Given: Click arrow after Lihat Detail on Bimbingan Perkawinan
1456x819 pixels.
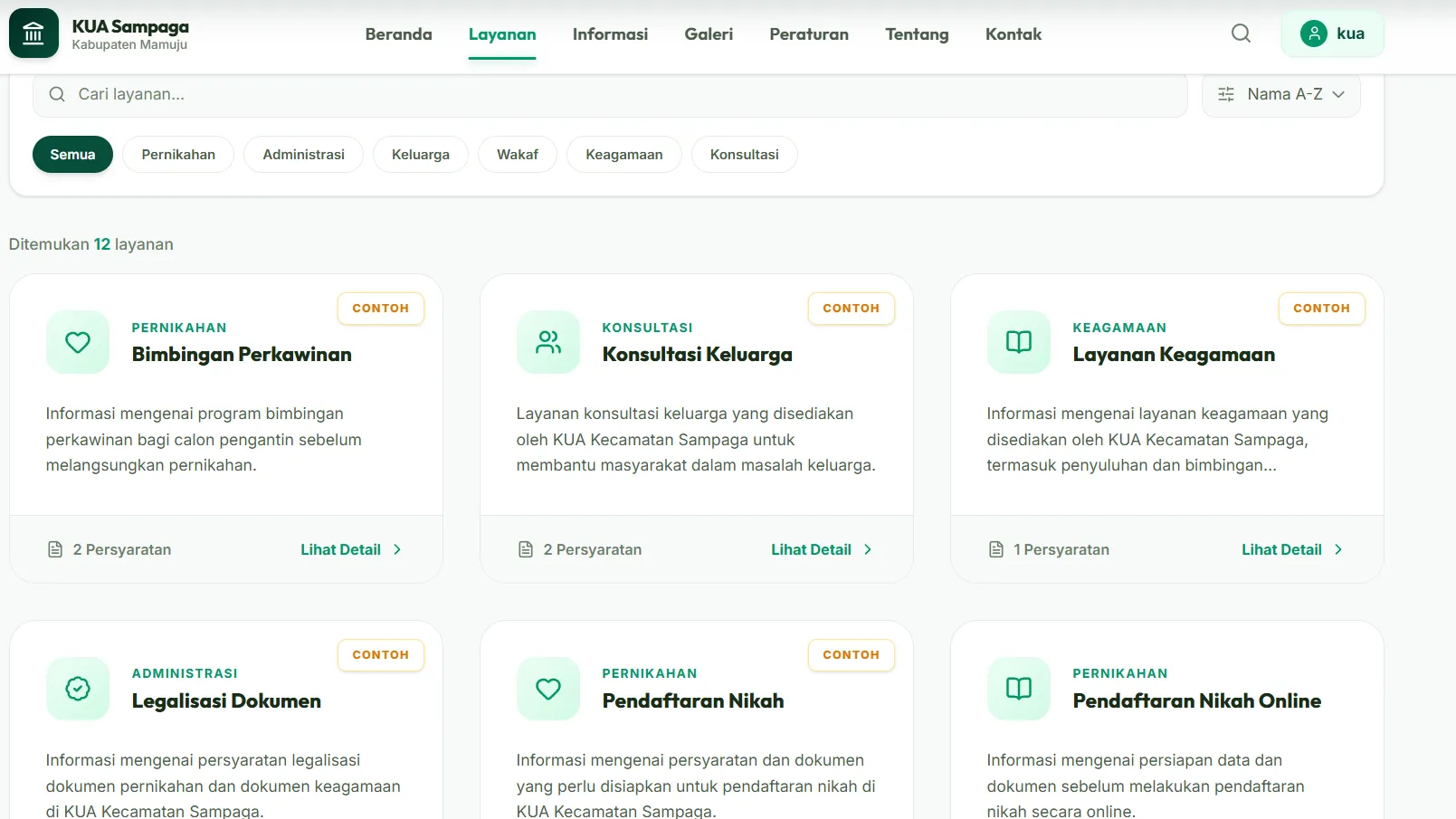Looking at the screenshot, I should coord(397,549).
